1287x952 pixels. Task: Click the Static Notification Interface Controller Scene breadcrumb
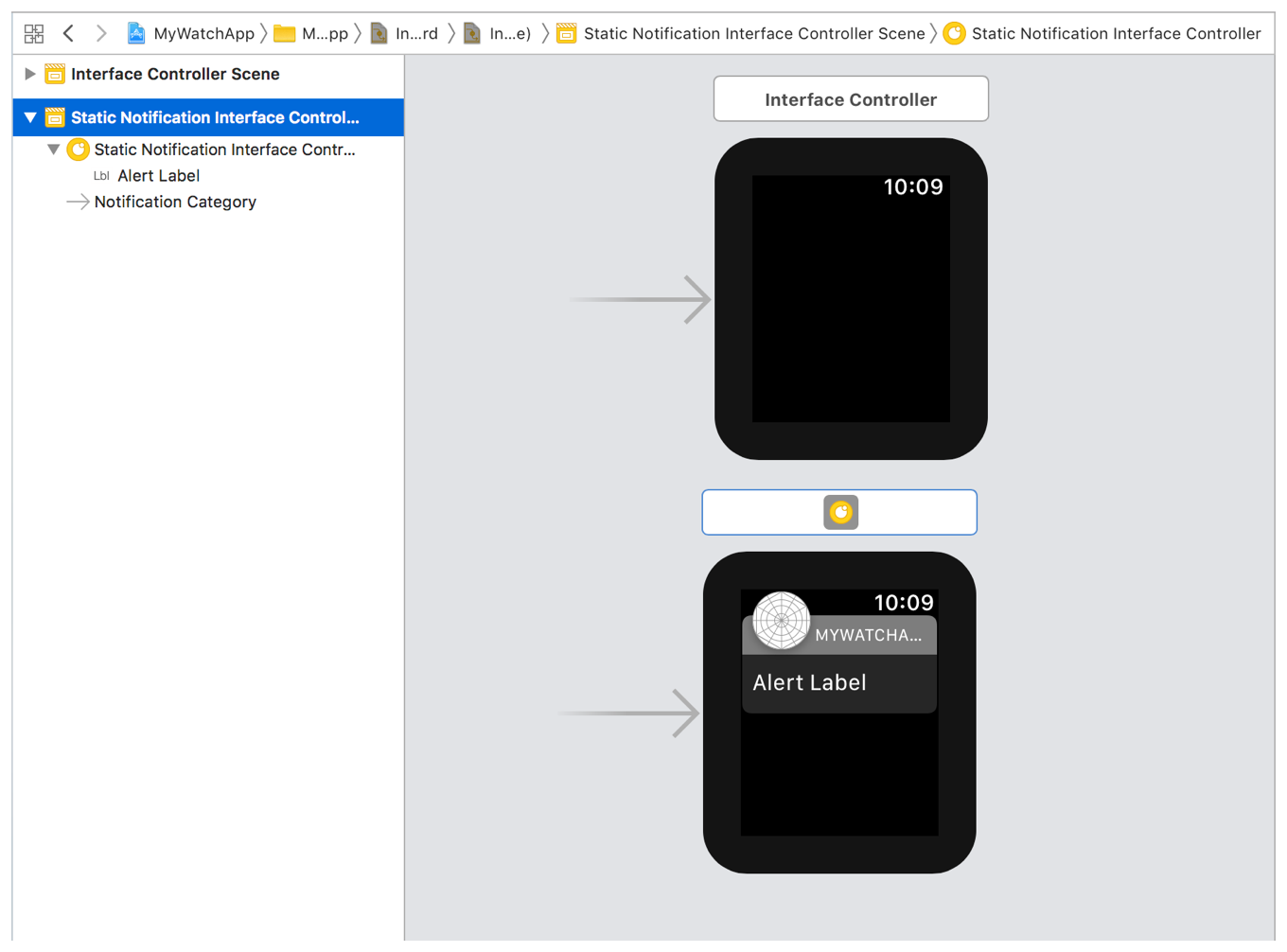753,34
